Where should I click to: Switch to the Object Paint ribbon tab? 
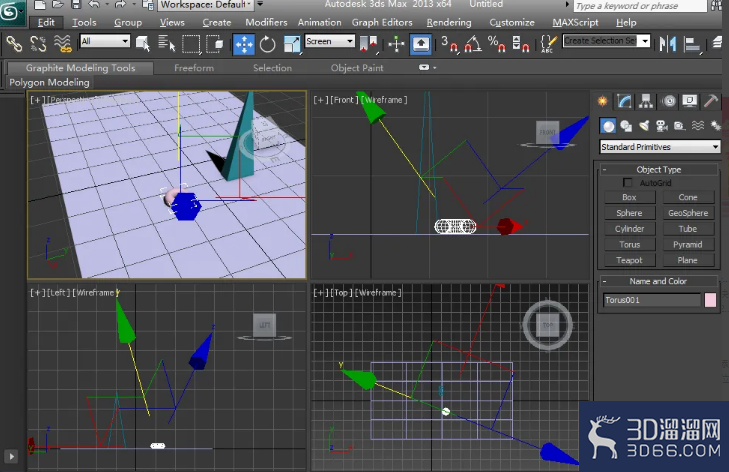pyautogui.click(x=357, y=68)
